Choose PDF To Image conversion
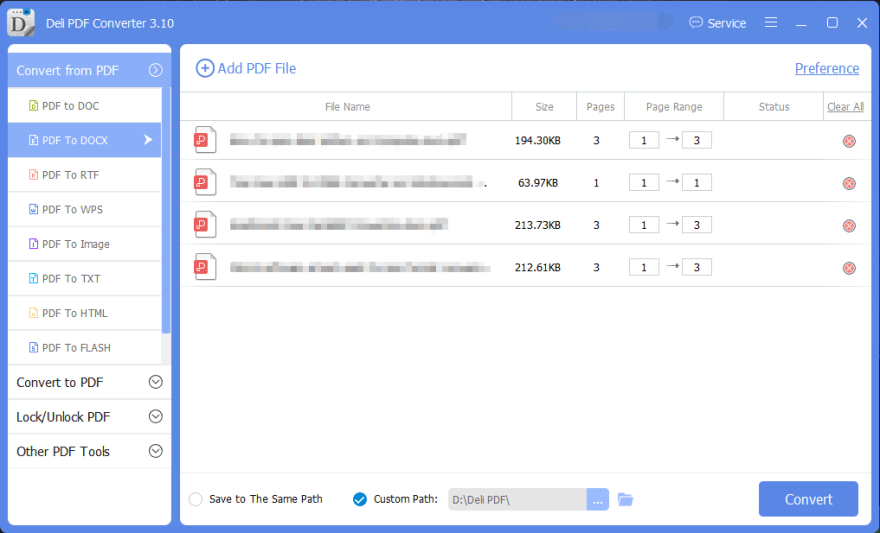The height and width of the screenshot is (533, 880). click(76, 244)
